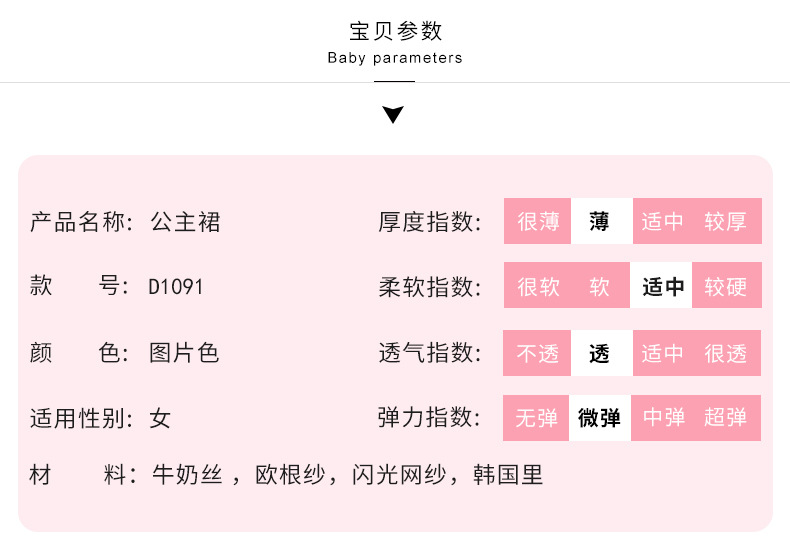Choose 适中 for thickness index
790x547 pixels.
click(x=662, y=221)
